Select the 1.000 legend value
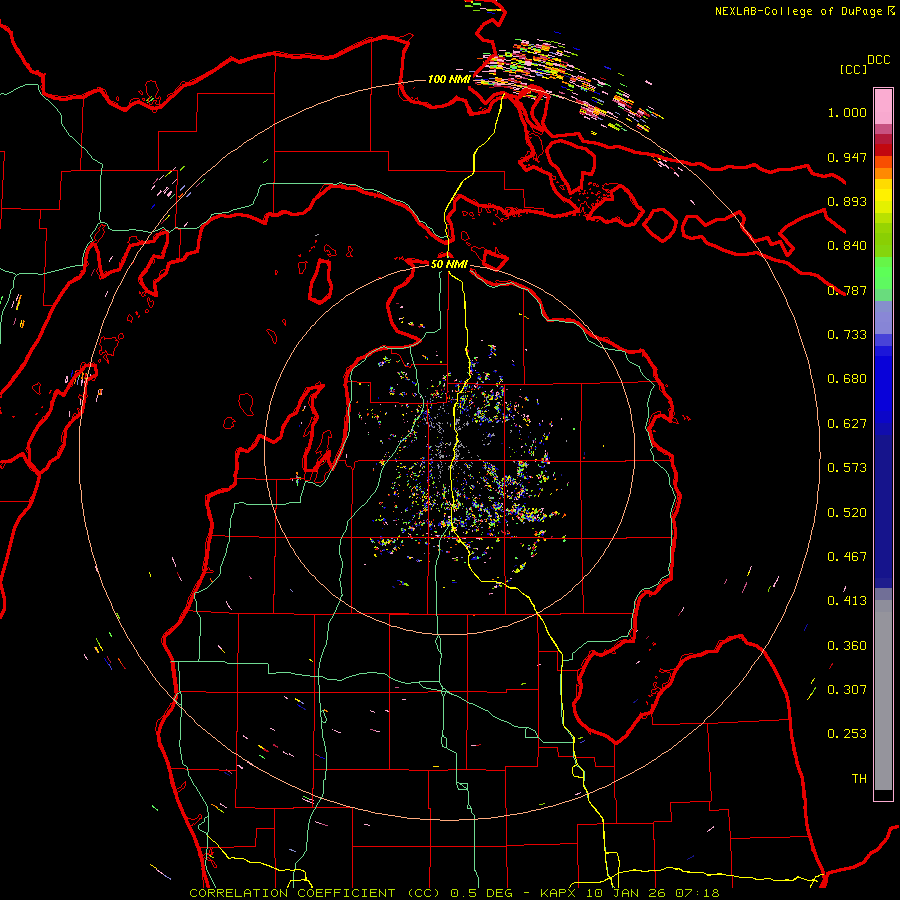This screenshot has height=900, width=900. pos(847,112)
